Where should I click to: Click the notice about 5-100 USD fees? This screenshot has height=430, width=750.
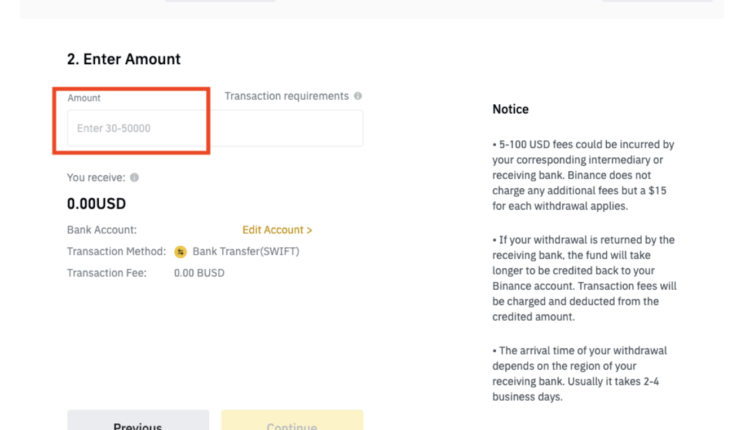click(584, 176)
